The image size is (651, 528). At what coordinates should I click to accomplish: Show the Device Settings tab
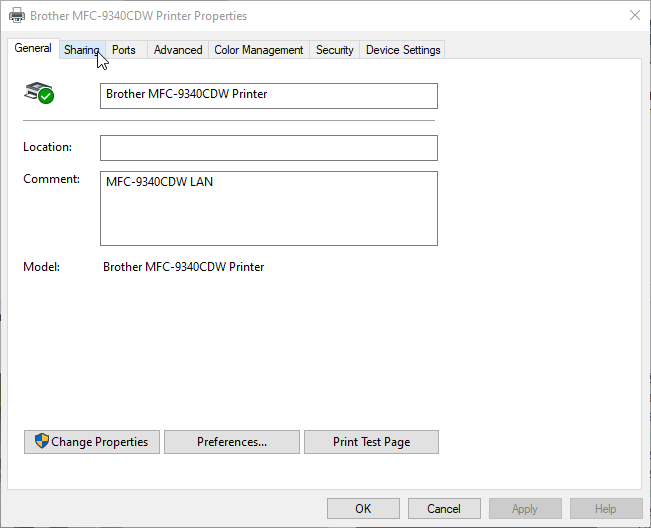coord(403,50)
